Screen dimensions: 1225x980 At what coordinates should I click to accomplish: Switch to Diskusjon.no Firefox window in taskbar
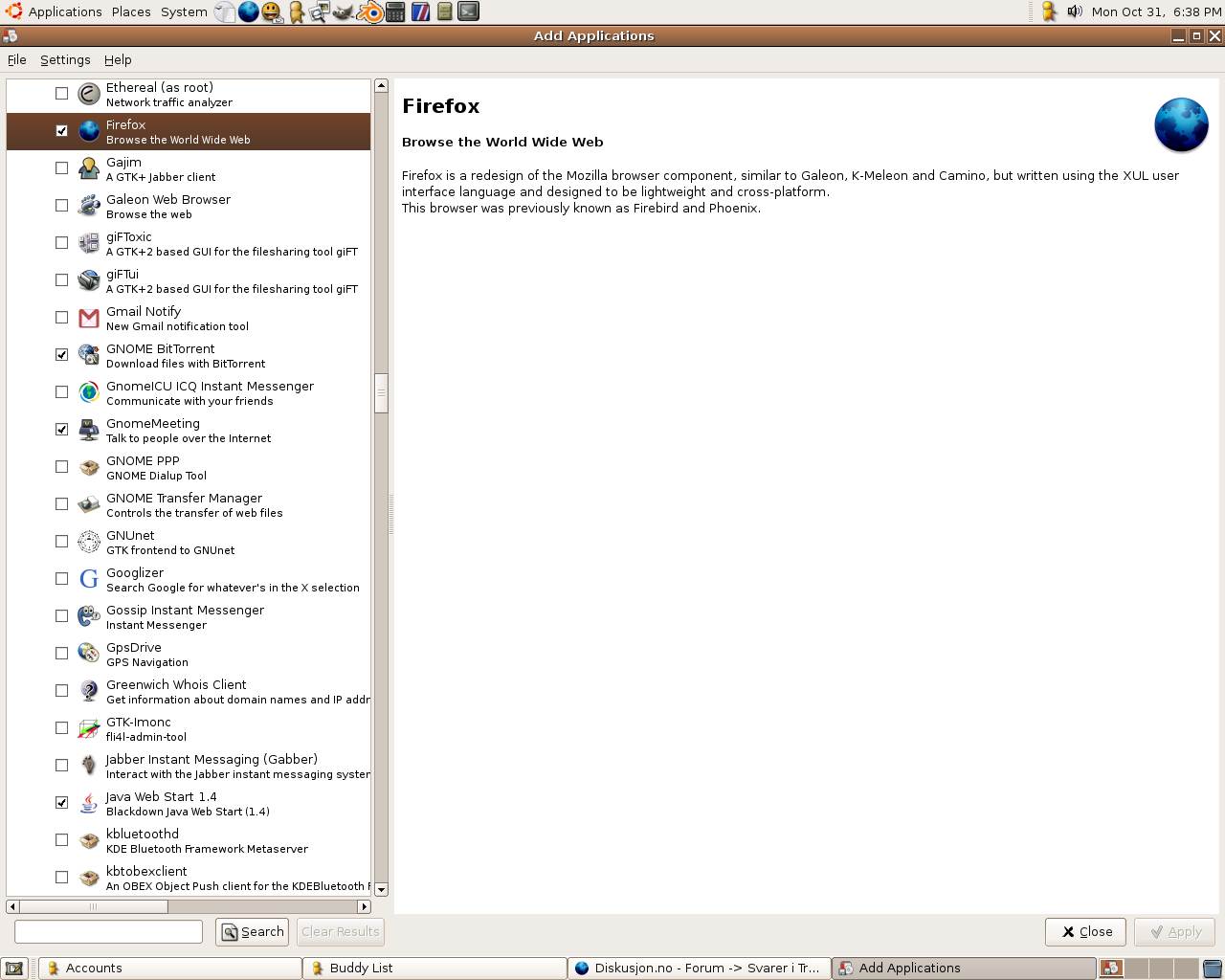(700, 969)
